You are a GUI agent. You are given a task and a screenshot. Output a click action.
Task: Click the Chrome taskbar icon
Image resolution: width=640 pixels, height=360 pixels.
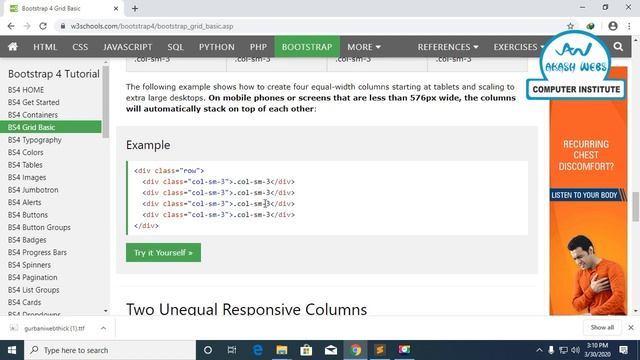[356, 350]
